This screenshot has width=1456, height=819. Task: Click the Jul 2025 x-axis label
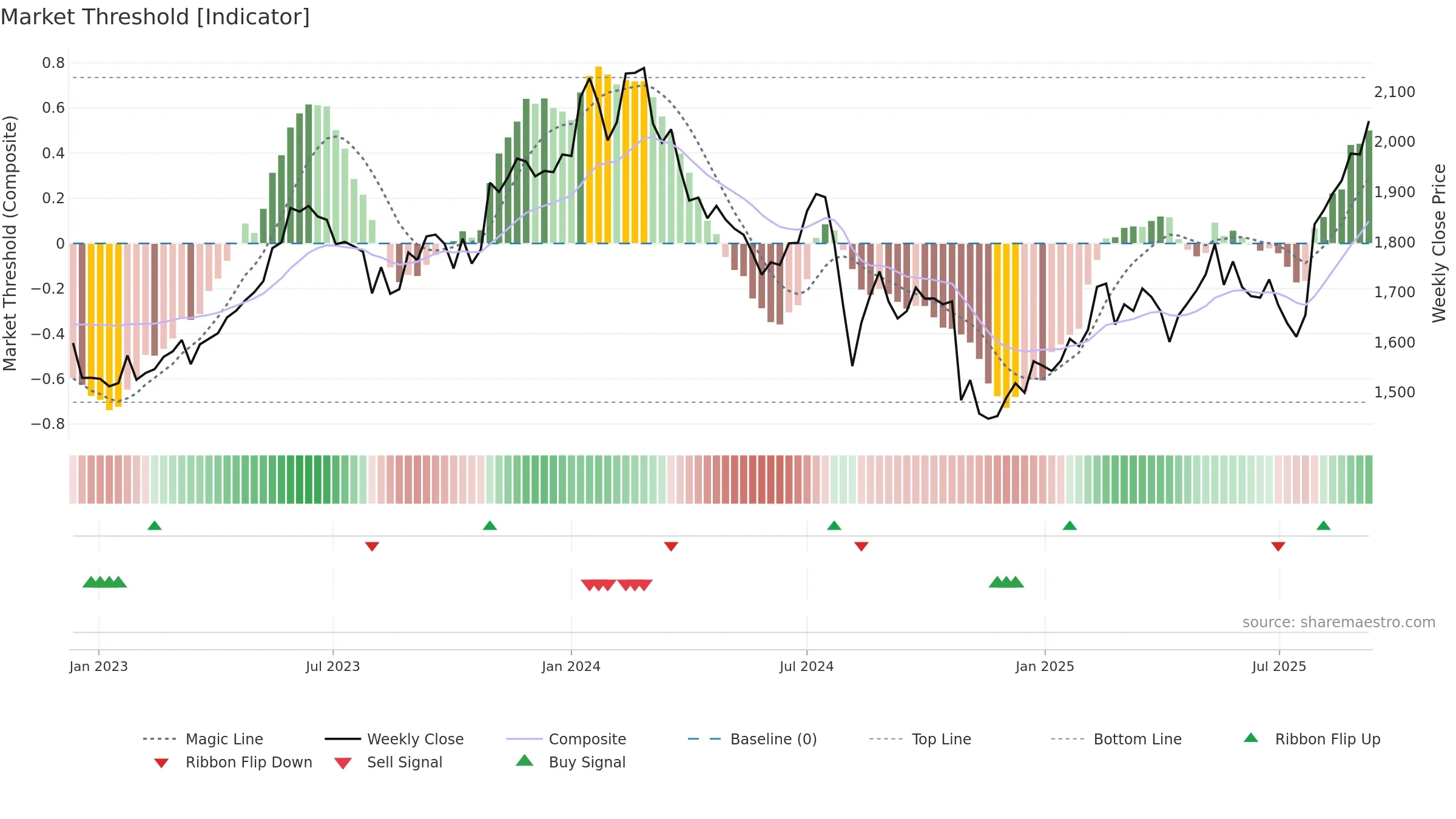pyautogui.click(x=1279, y=667)
